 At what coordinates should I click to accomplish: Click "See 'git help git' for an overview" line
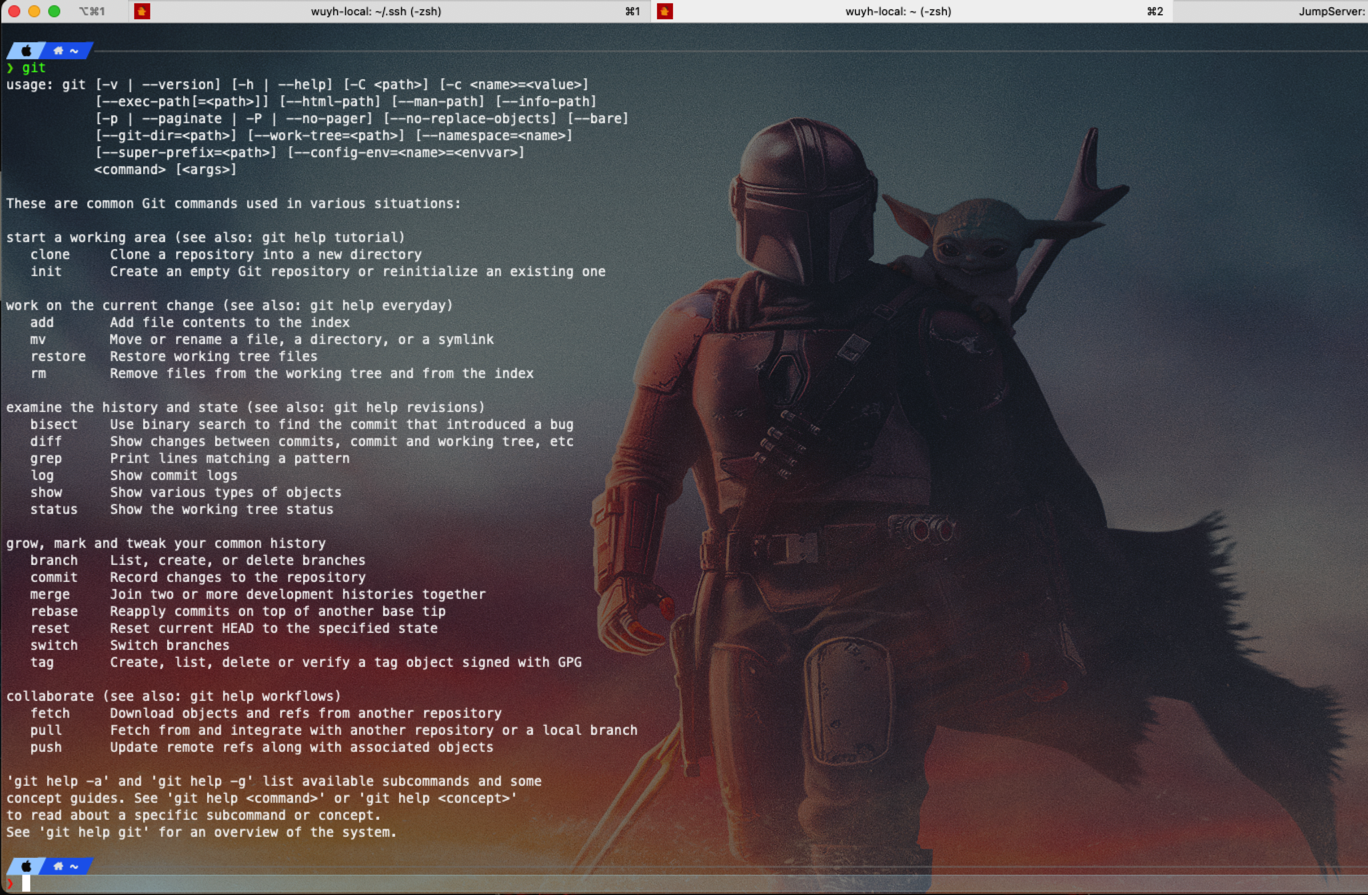click(202, 833)
